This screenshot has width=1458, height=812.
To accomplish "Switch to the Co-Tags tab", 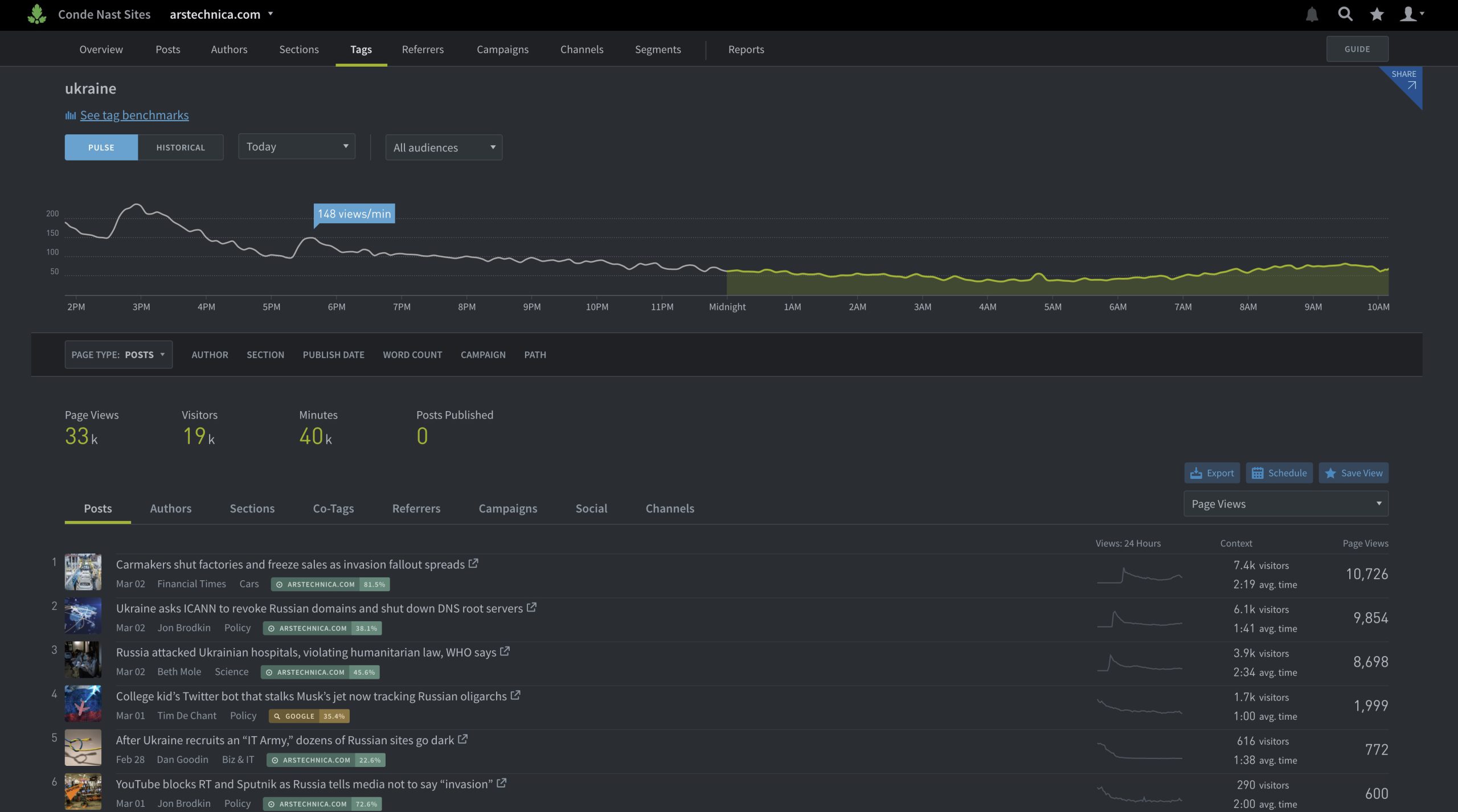I will coord(333,508).
